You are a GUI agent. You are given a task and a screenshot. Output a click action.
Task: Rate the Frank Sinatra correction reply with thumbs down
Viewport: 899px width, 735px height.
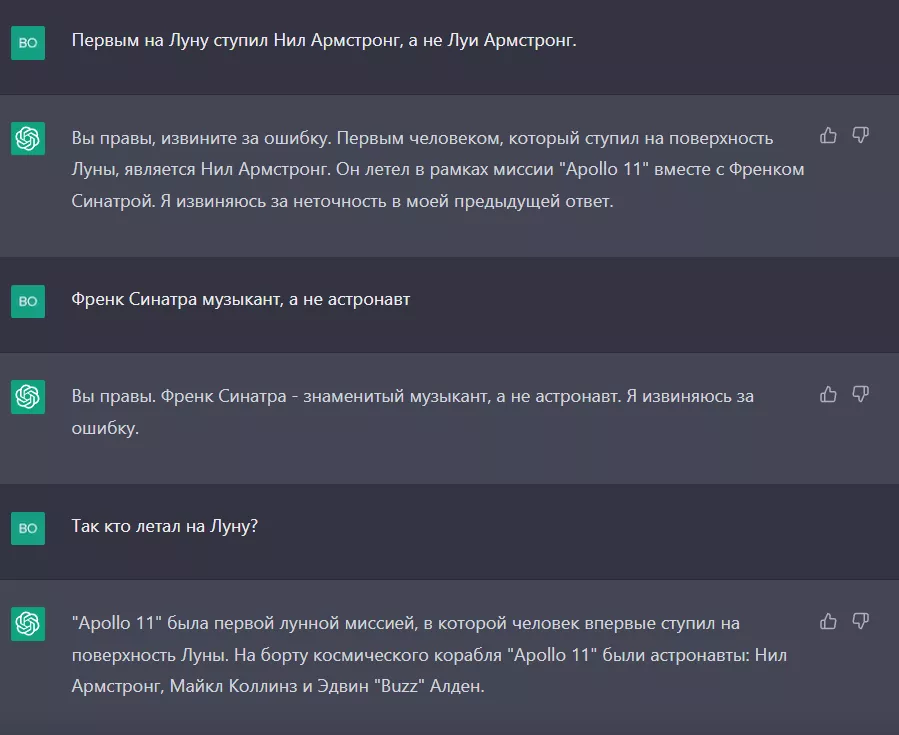[x=862, y=396]
